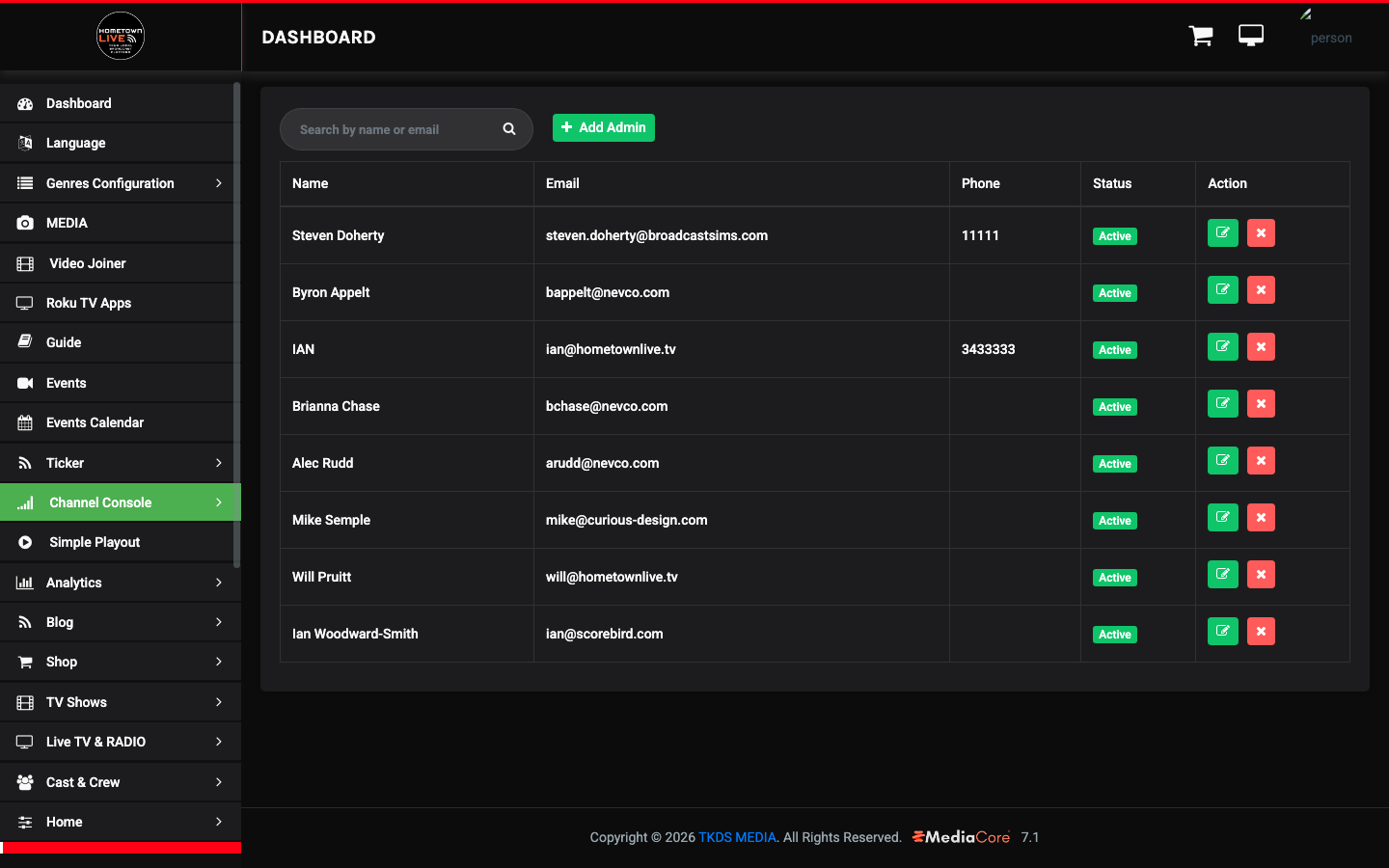Edit Brianna Chase's admin record
The image size is (1389, 868).
tap(1223, 404)
